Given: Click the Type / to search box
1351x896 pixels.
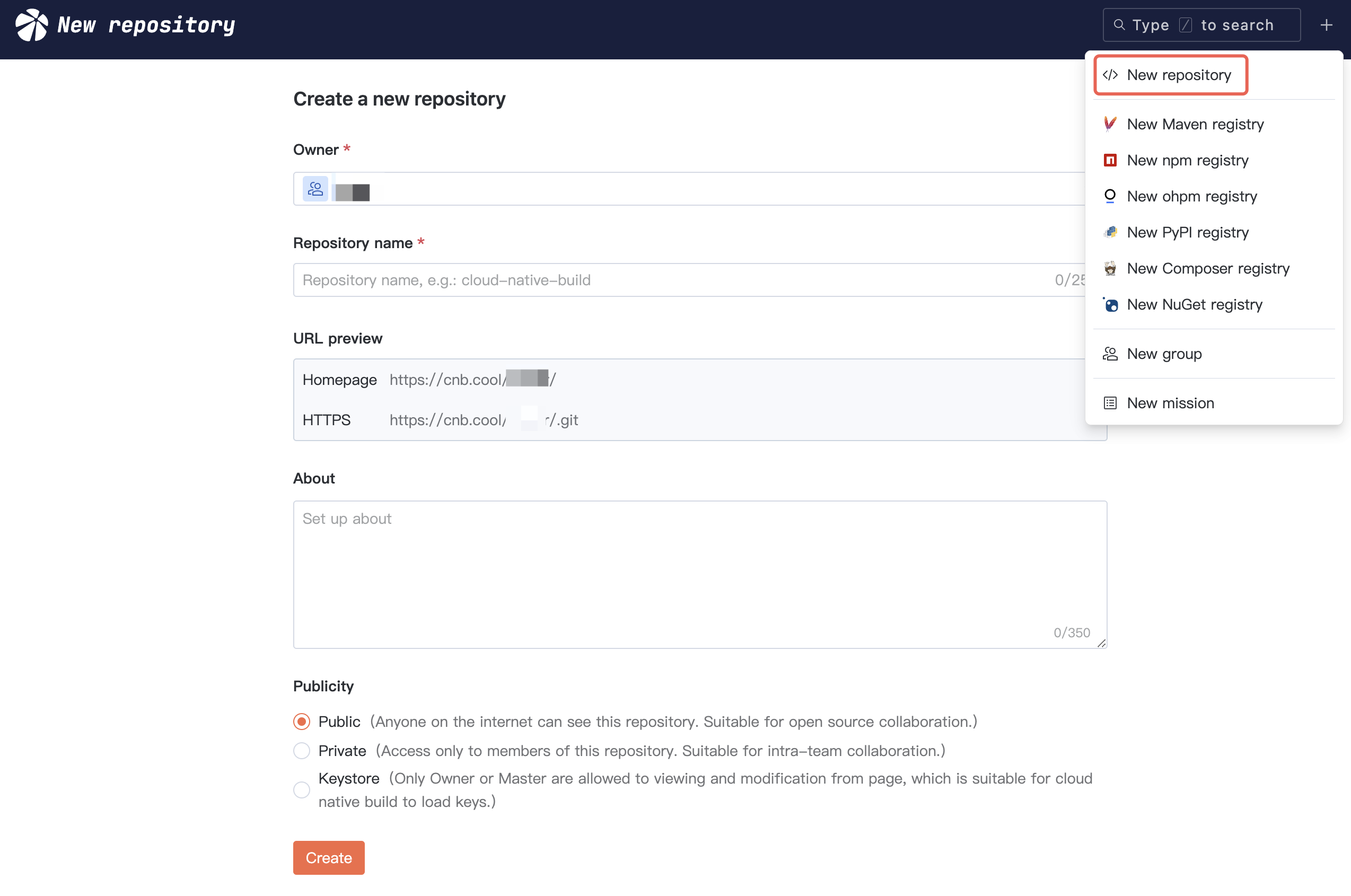Looking at the screenshot, I should (1201, 25).
